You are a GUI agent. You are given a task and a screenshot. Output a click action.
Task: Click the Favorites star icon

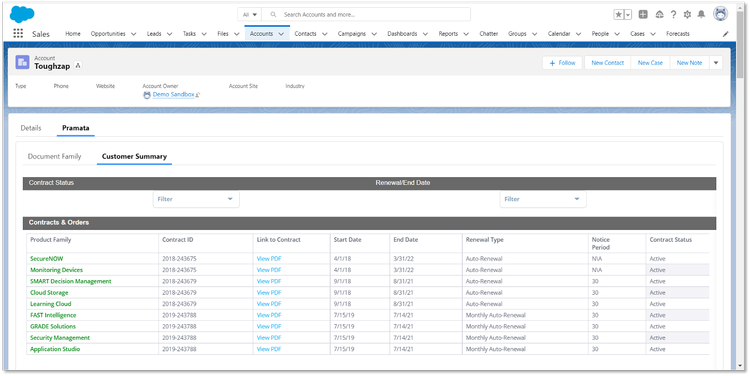click(x=618, y=15)
